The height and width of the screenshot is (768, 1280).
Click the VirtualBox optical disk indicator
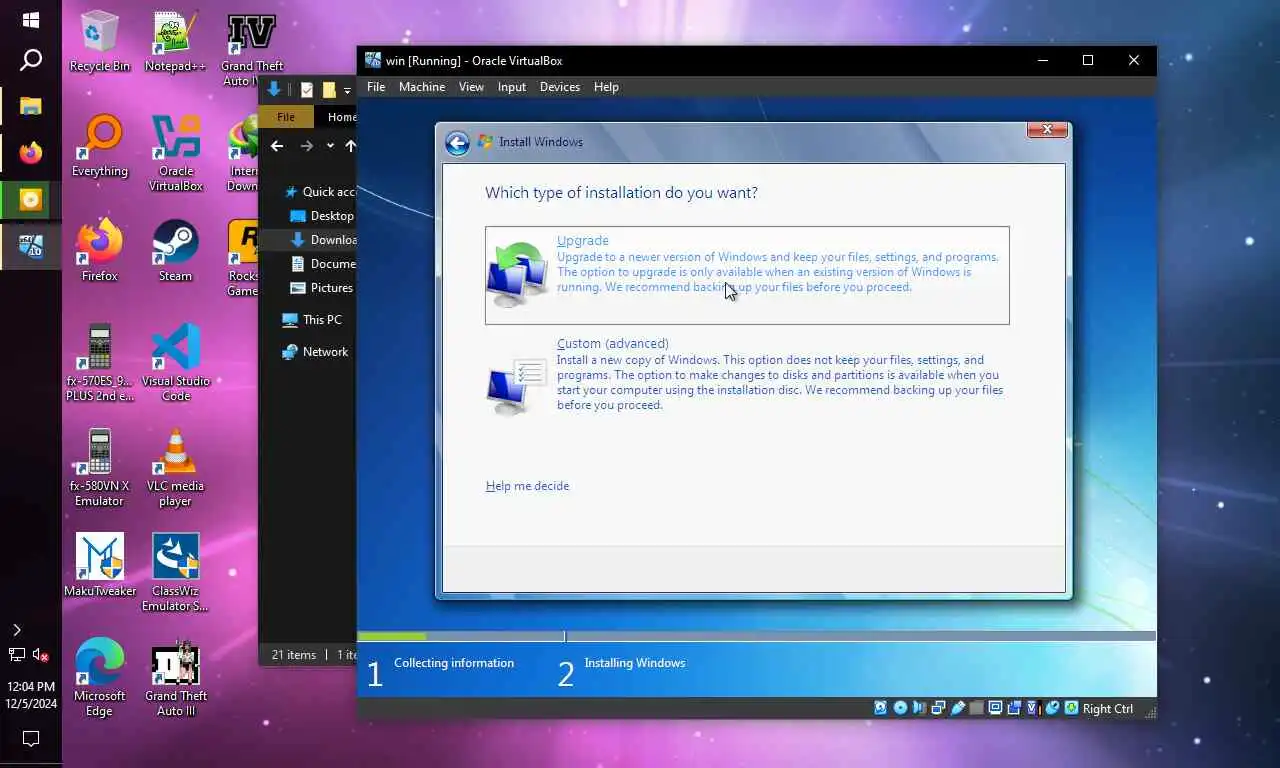tap(901, 708)
